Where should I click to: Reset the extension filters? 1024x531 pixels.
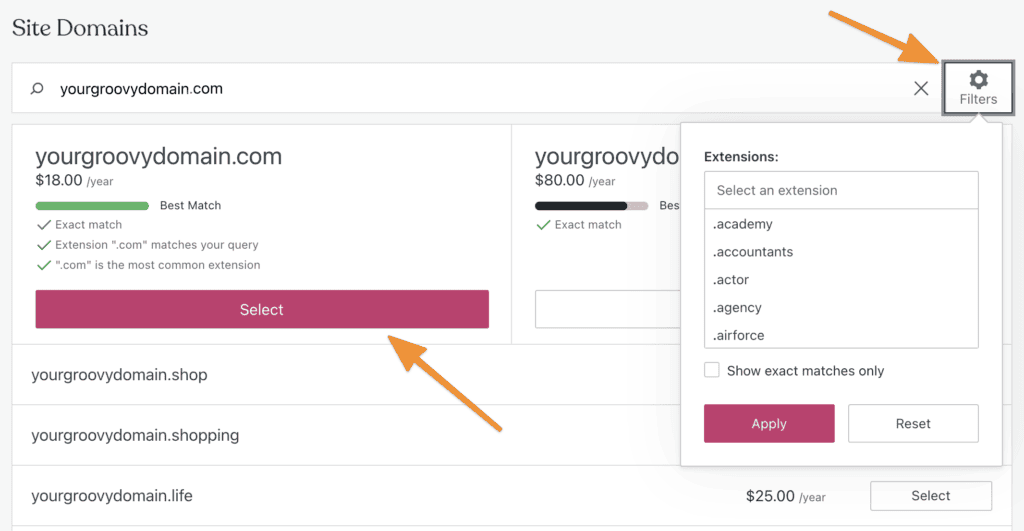[913, 424]
